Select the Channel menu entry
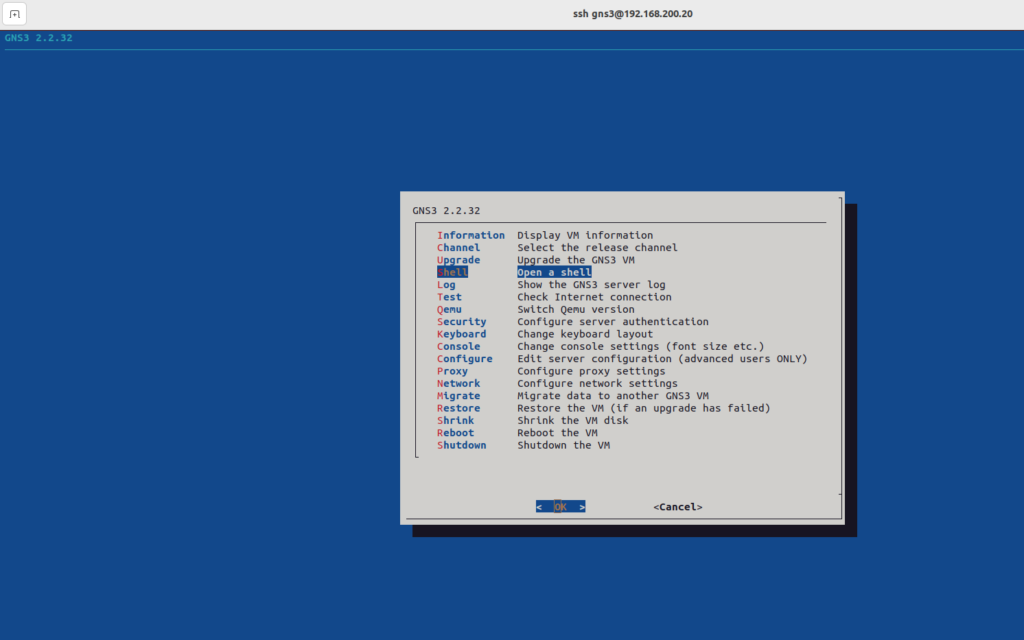 coord(458,248)
